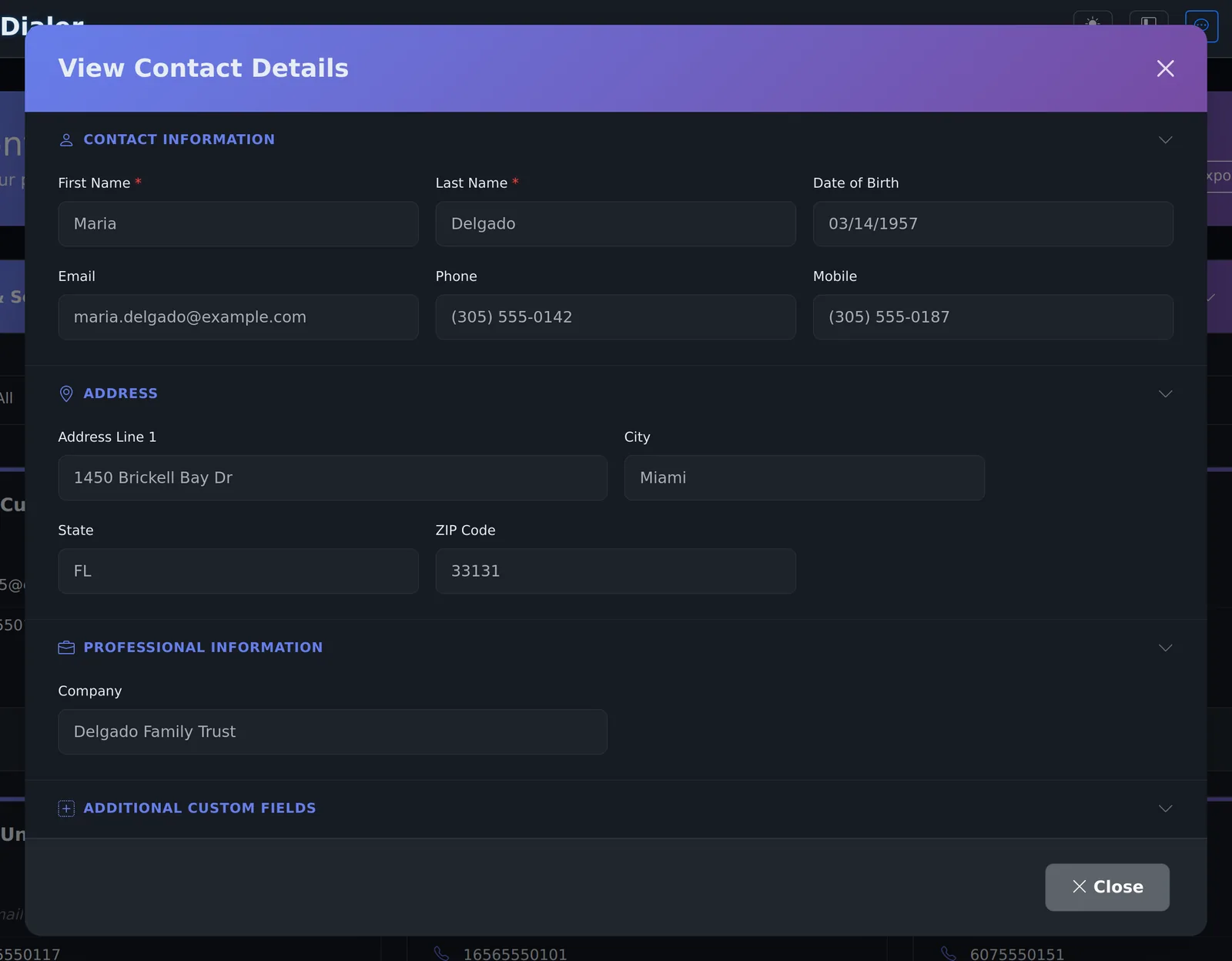Viewport: 1232px width, 961px height.
Task: Click the location pin icon beside Address
Action: (x=66, y=393)
